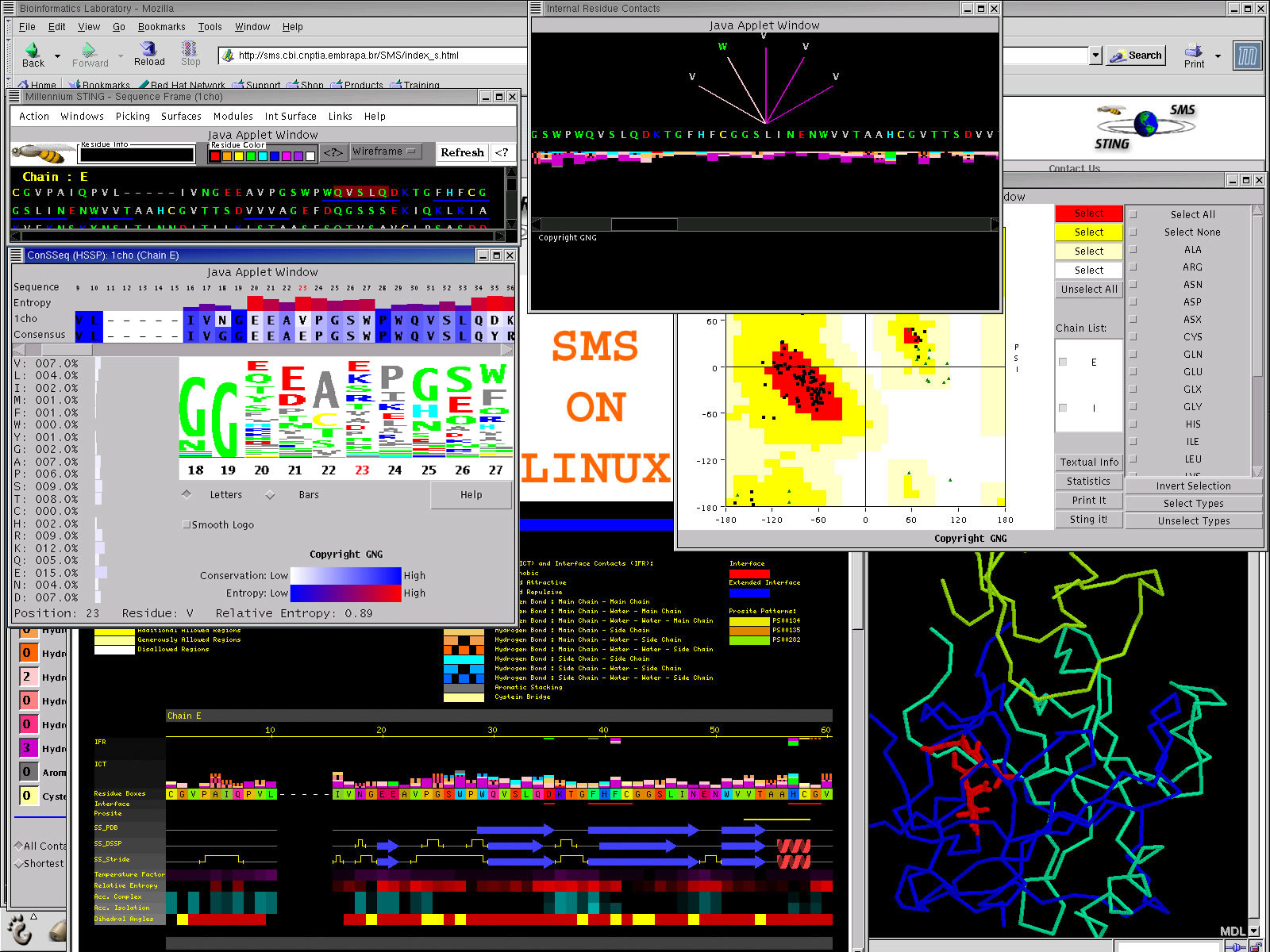Check the ARG residue checkbox
This screenshot has width=1270, height=952.
coord(1133,267)
